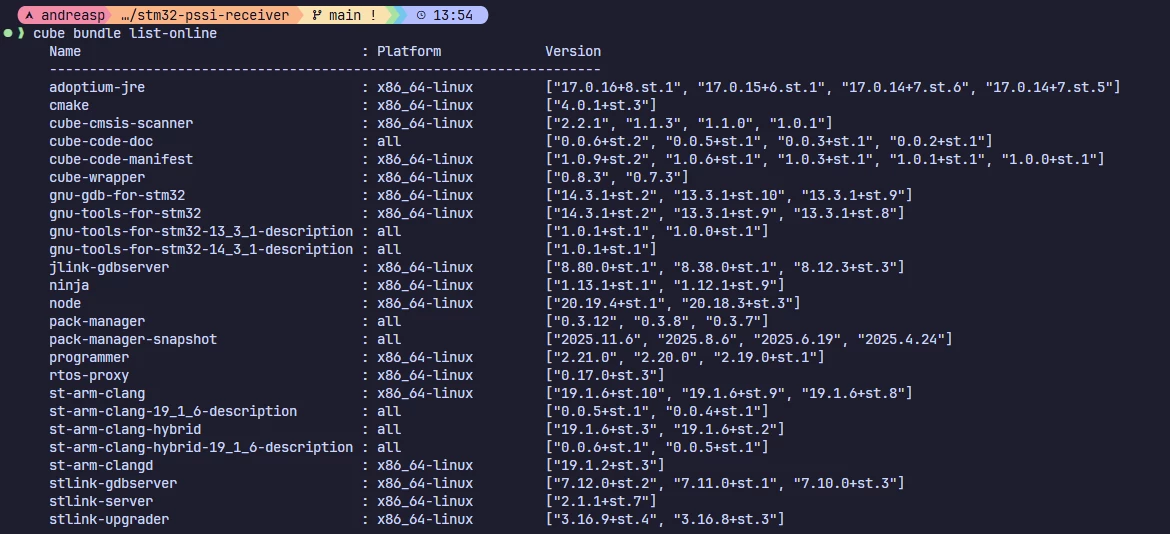Click the st-arm-clang-hybrid bundle name
Viewport: 1170px width, 534px height.
tap(125, 429)
